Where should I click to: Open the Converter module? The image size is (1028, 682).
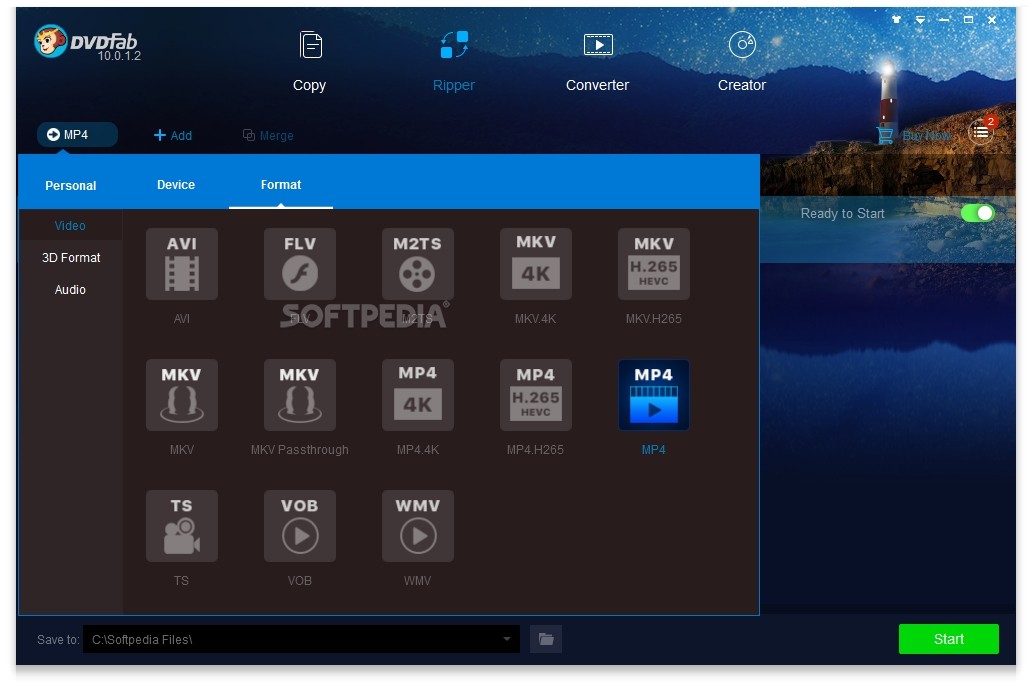pos(597,60)
